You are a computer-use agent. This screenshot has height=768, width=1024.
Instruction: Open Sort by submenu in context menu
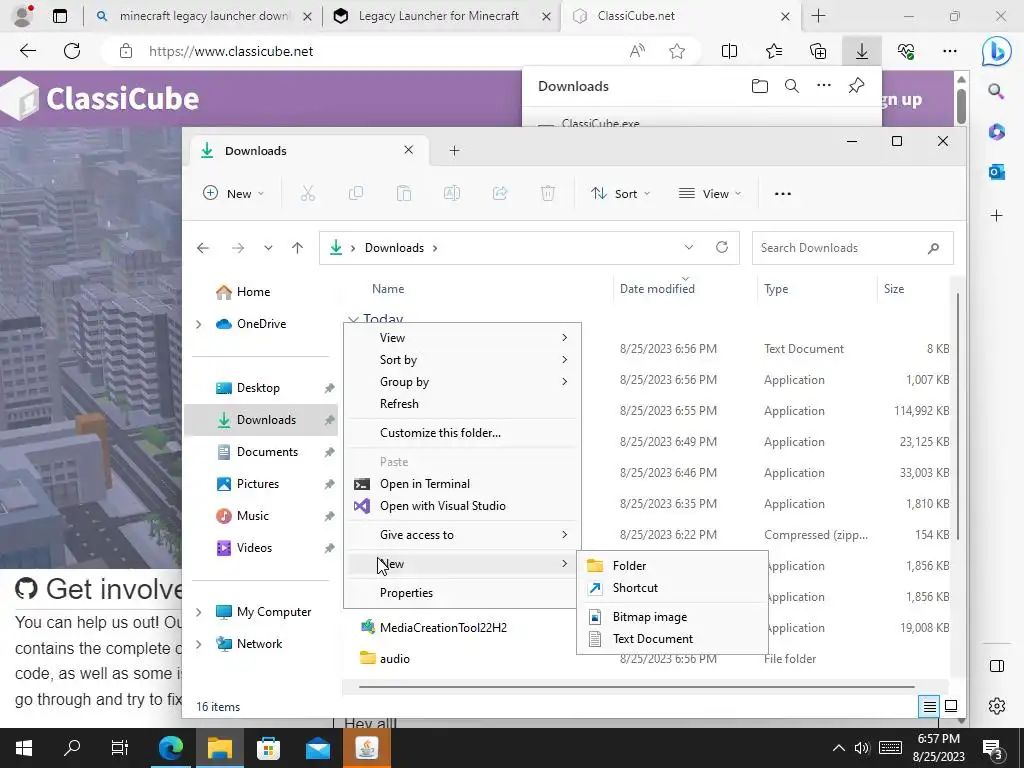pyautogui.click(x=462, y=360)
